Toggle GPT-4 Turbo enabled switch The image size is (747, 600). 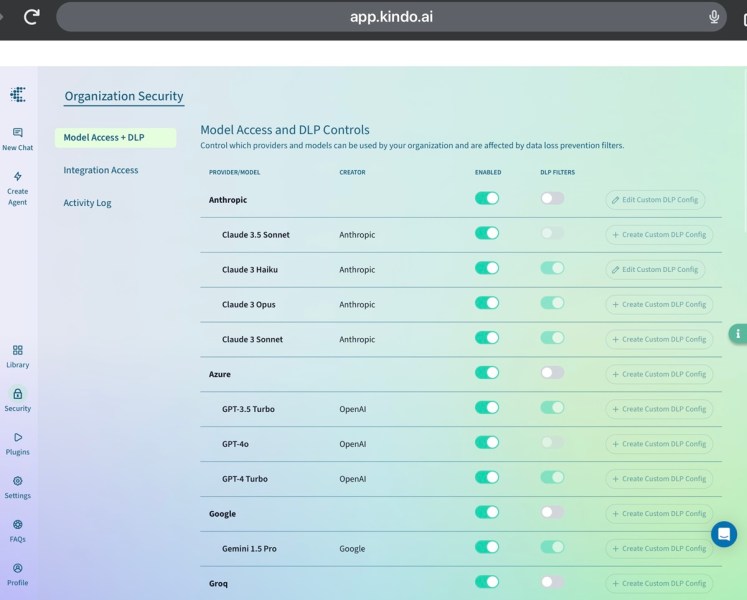coord(486,477)
